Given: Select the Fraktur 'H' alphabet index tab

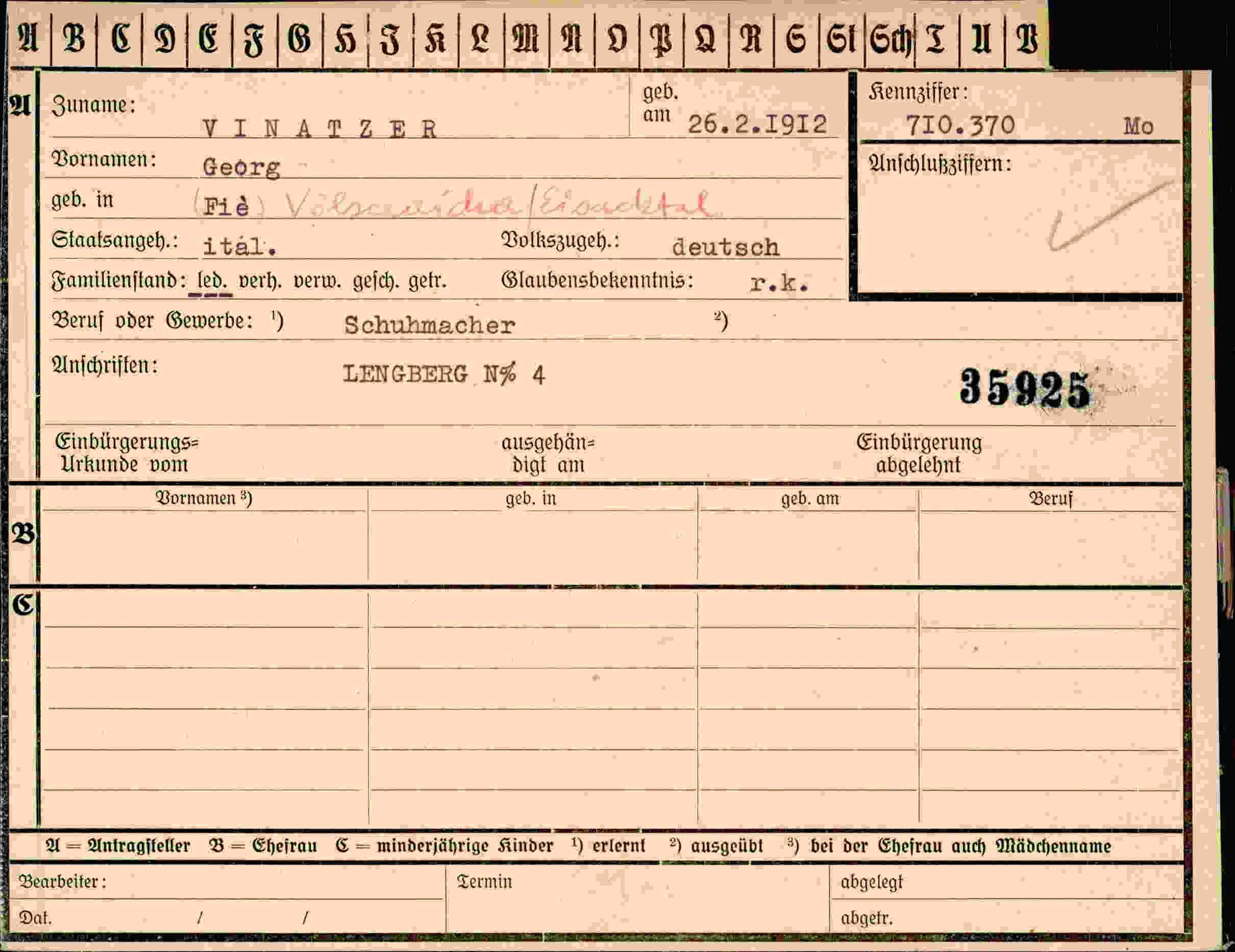Looking at the screenshot, I should coord(345,38).
